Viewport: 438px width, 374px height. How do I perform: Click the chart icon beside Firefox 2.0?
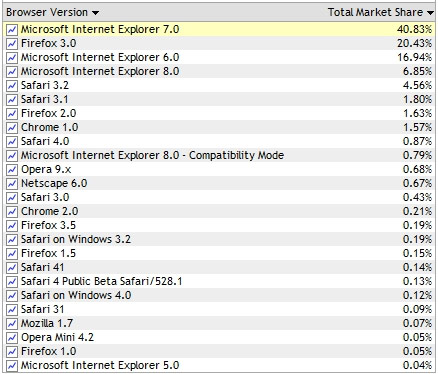(x=12, y=114)
